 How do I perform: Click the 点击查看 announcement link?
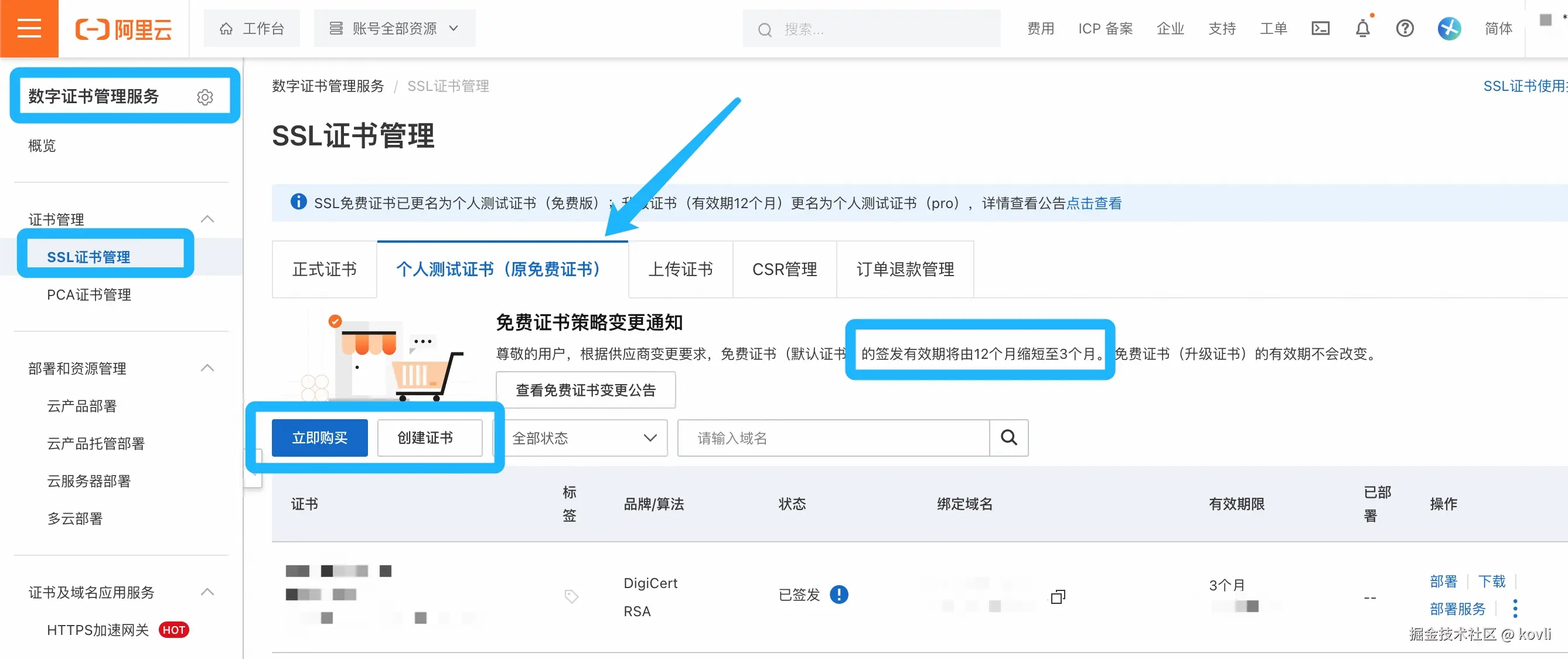click(1094, 203)
